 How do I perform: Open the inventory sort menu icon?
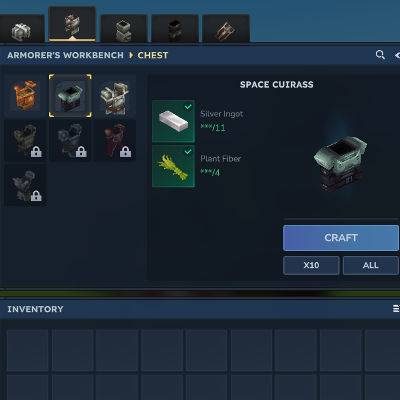(x=396, y=309)
